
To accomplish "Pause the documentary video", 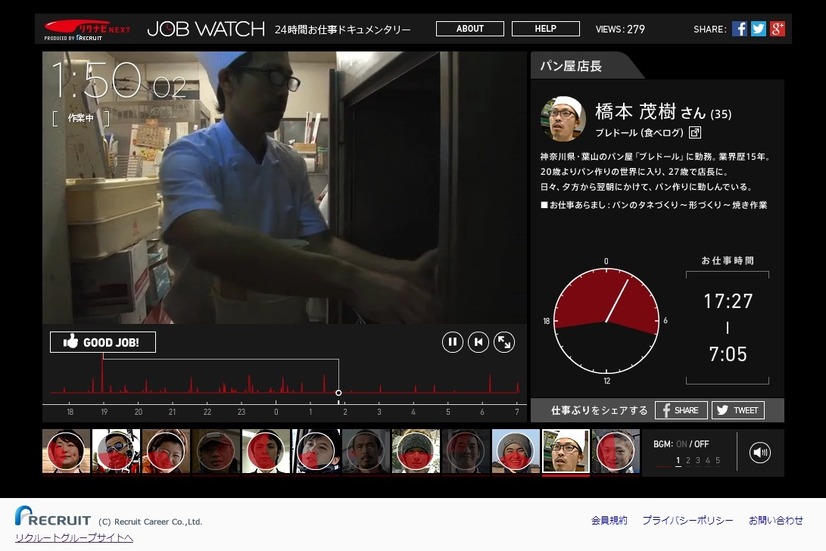I will 452,342.
